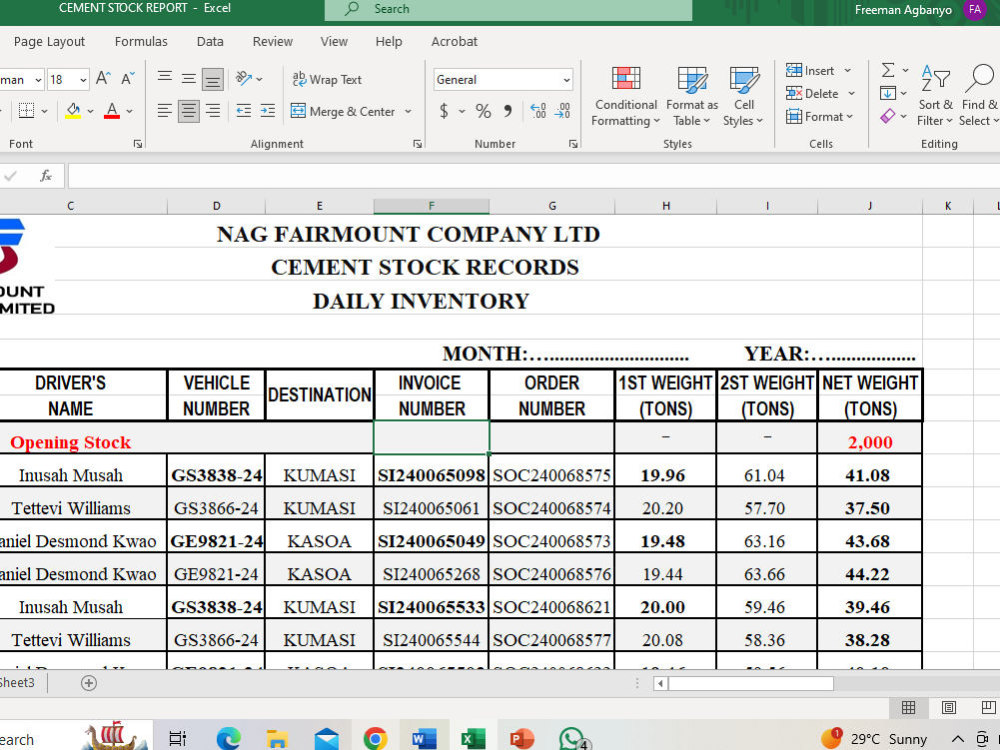Open Word from the taskbar
The image size is (1000, 750).
(424, 739)
